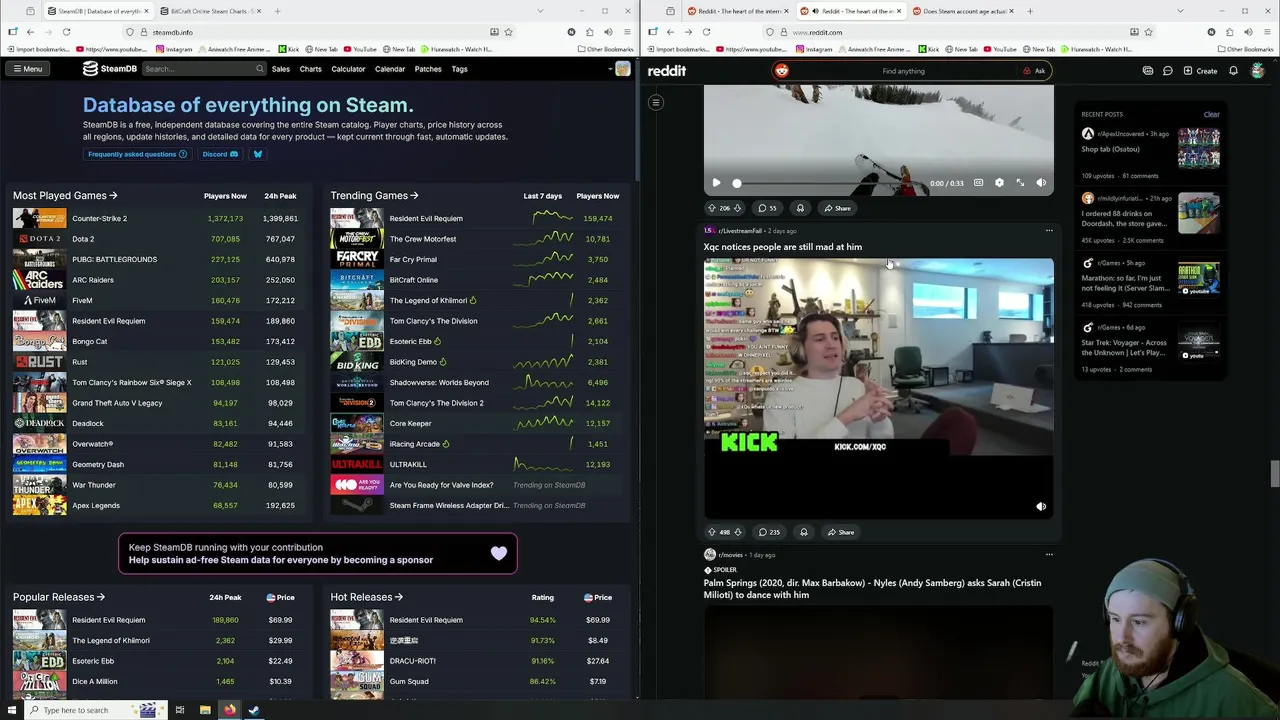Expand snow video to fullscreen

pyautogui.click(x=1020, y=183)
